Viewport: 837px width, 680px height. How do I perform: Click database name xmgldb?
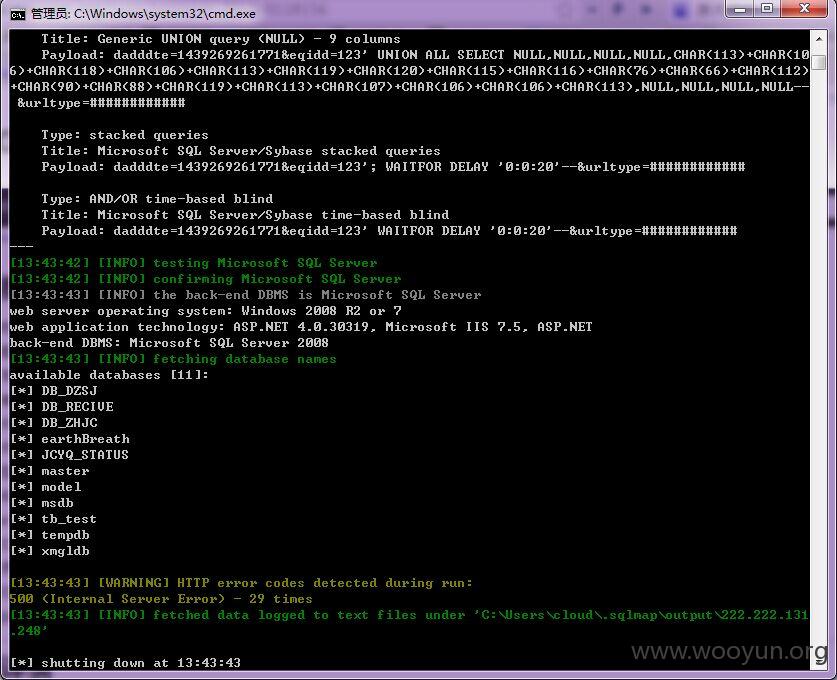[x=65, y=551]
